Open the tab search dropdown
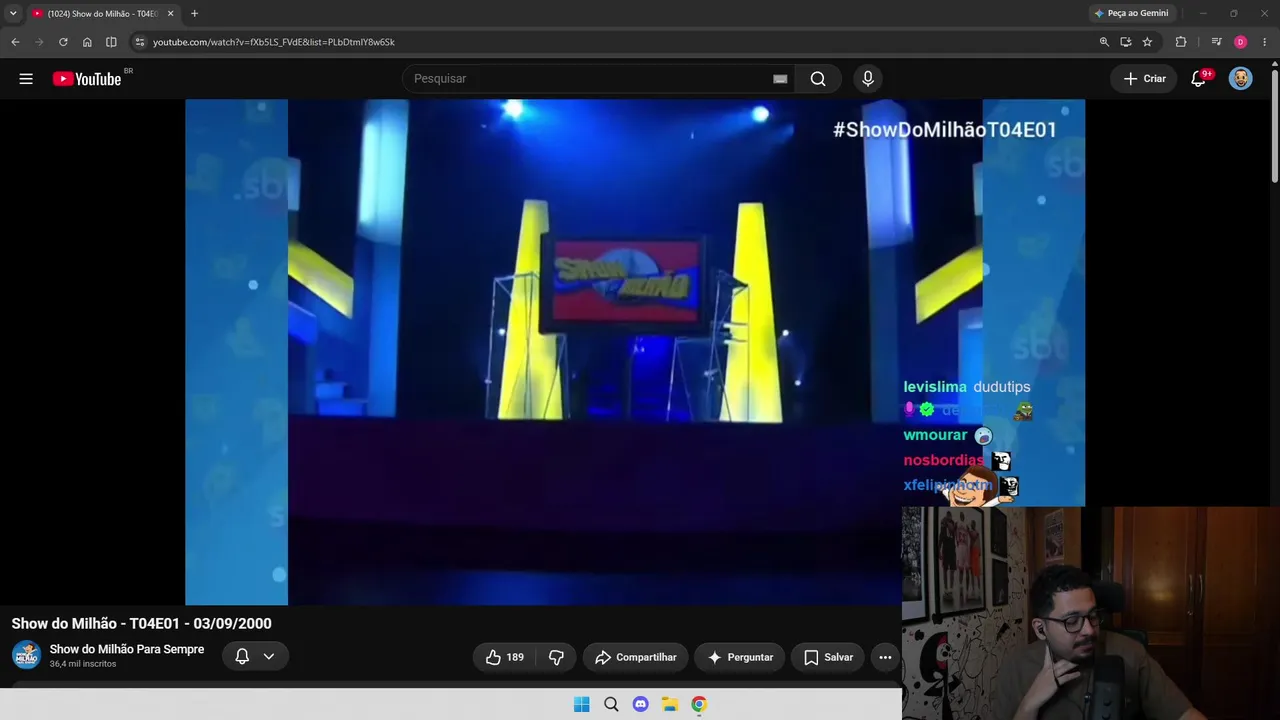 pyautogui.click(x=13, y=14)
